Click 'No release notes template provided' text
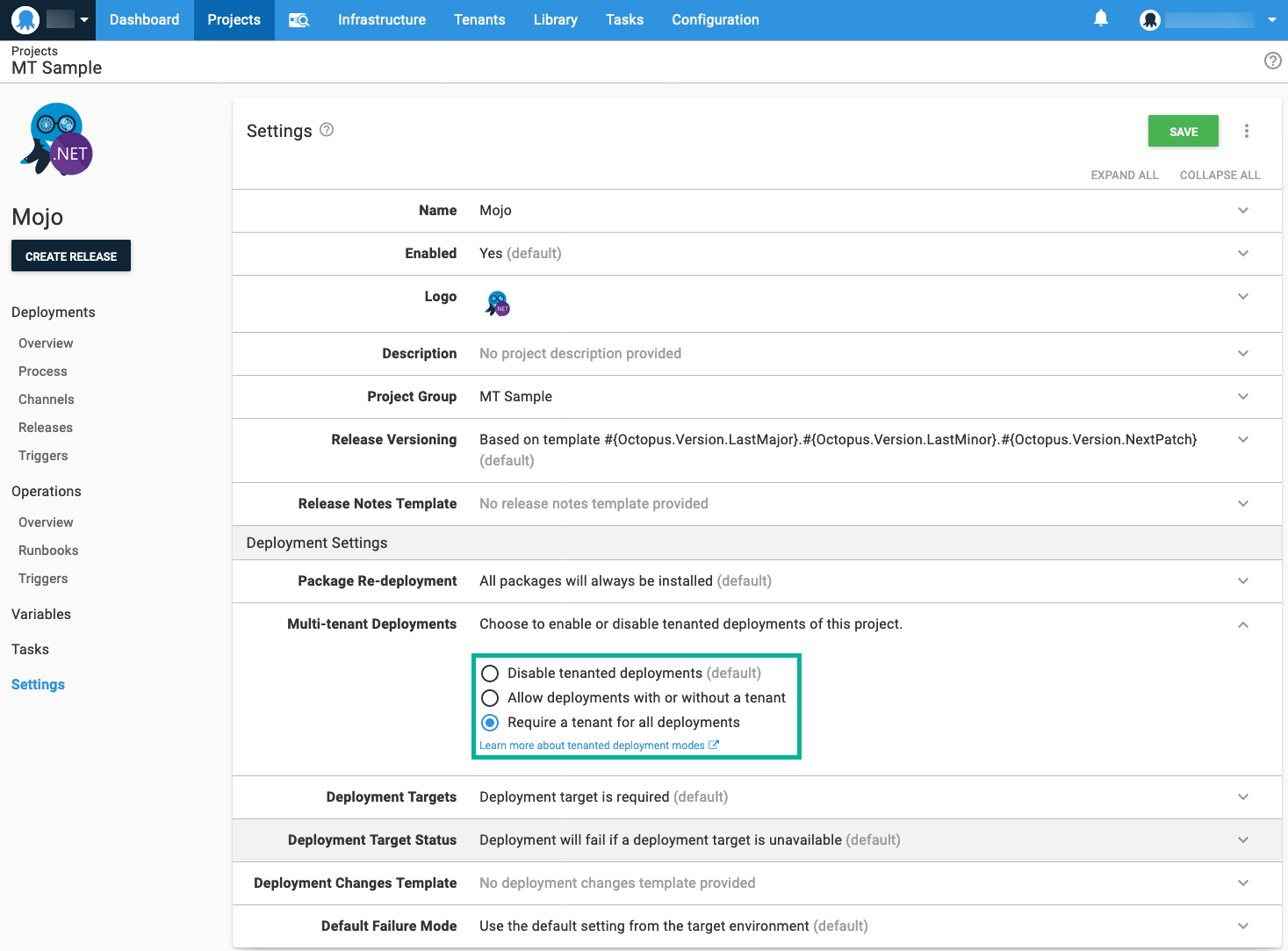 click(x=594, y=504)
